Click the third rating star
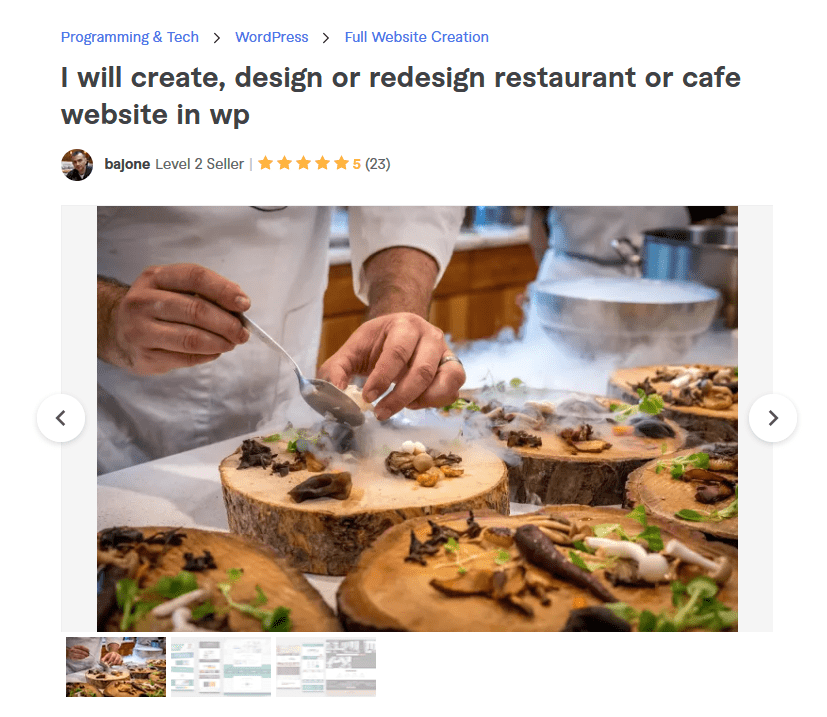Viewport: 827px width, 717px height. [x=303, y=163]
